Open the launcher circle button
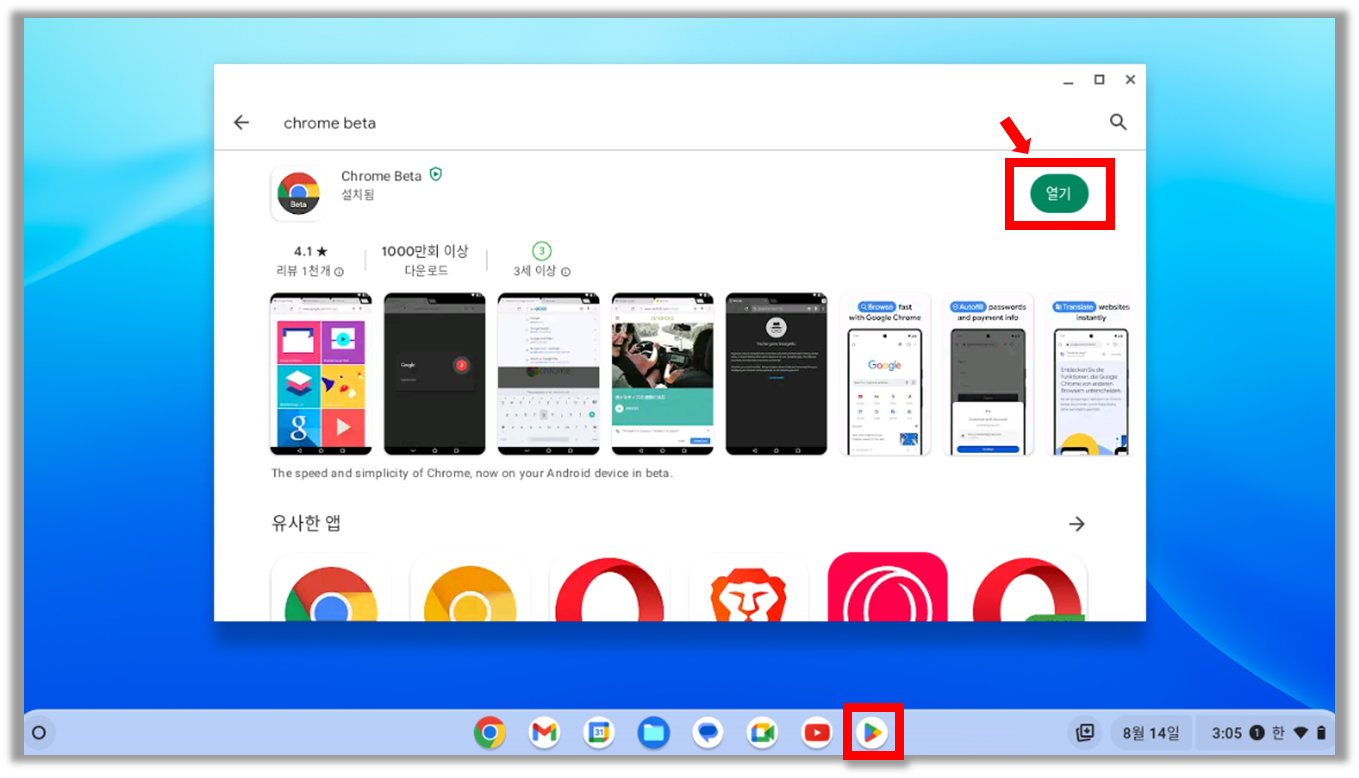The width and height of the screenshot is (1359, 778). [x=39, y=733]
